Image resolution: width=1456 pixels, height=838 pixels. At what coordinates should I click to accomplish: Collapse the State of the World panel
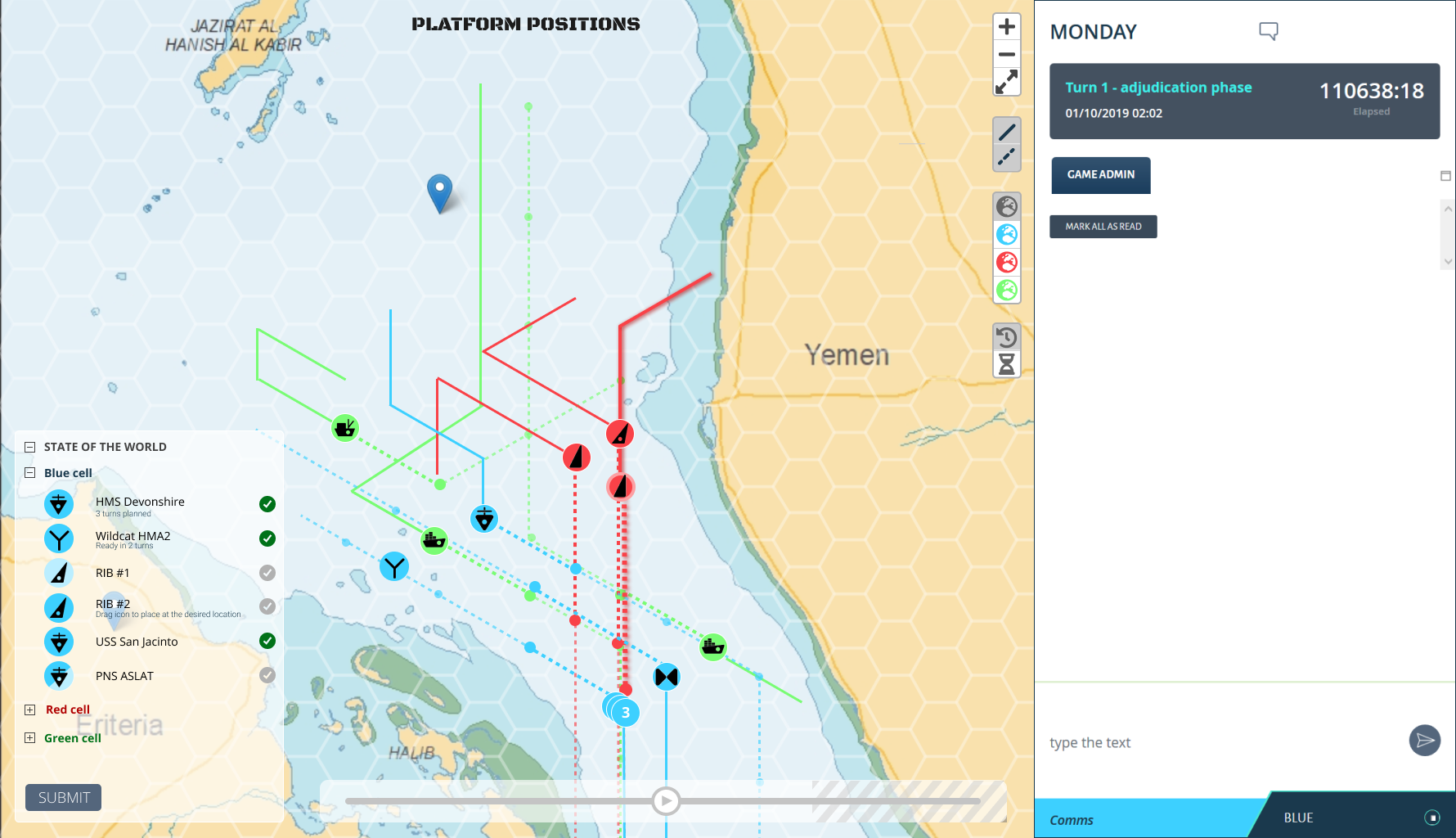pos(30,447)
